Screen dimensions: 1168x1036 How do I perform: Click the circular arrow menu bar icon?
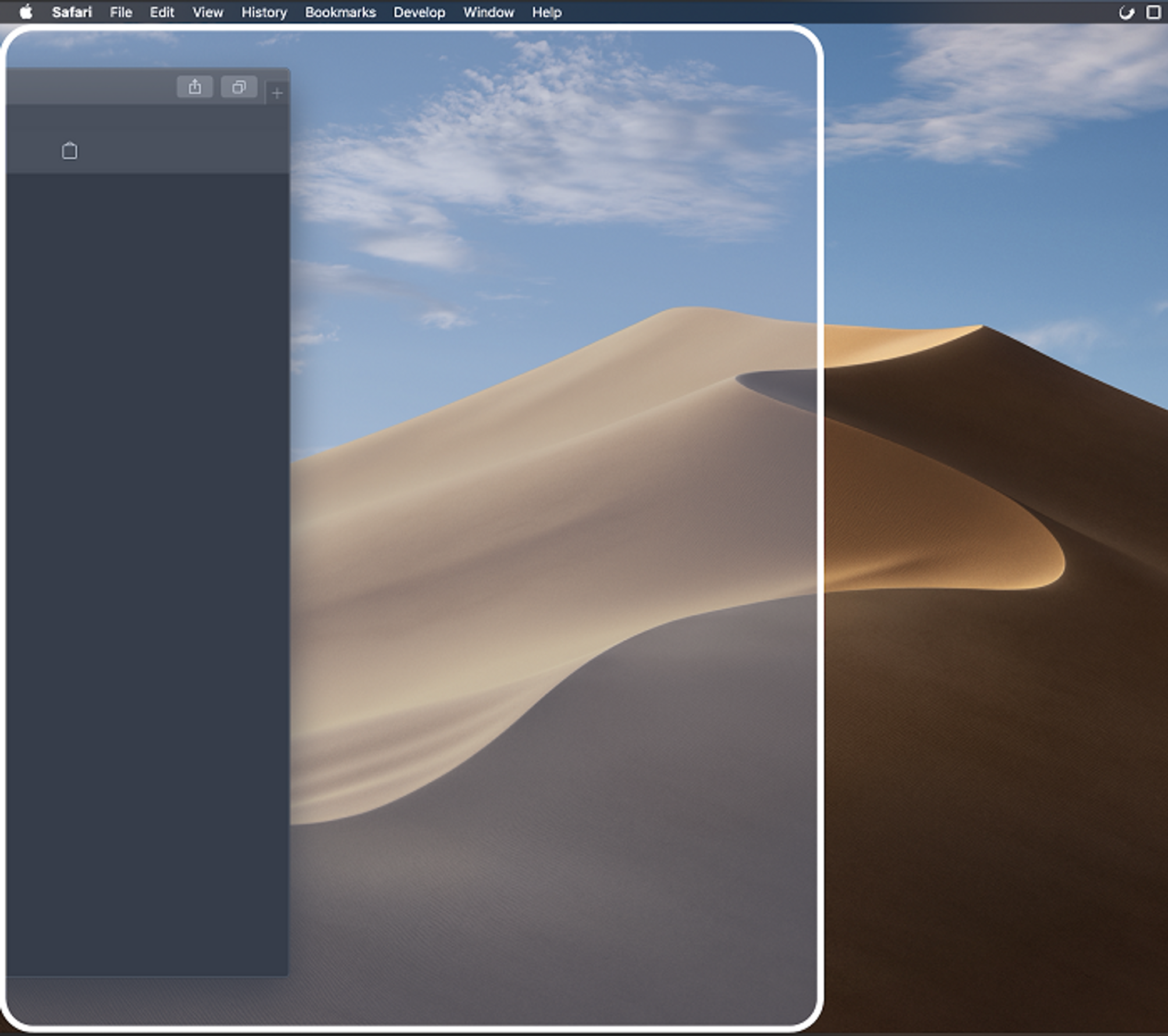pos(1127,12)
